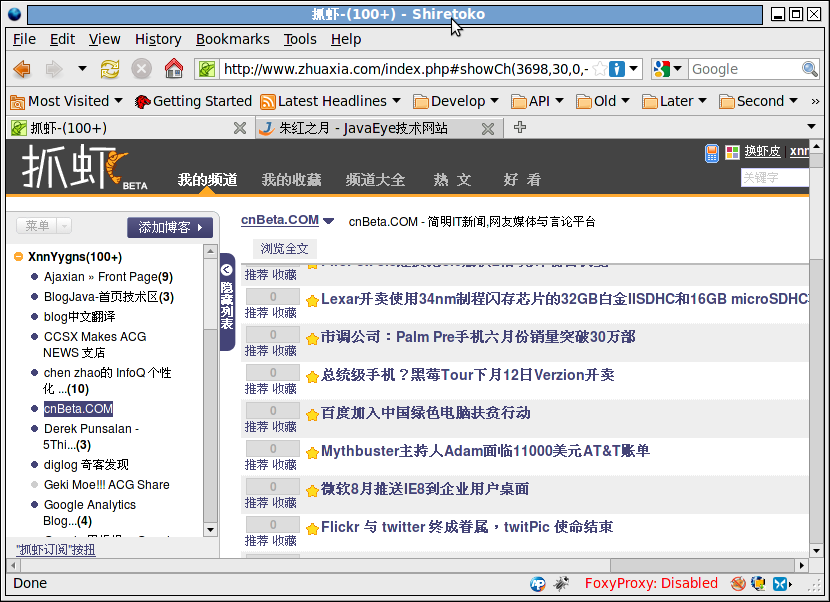
Task: Open a new browser tab
Action: 520,127
